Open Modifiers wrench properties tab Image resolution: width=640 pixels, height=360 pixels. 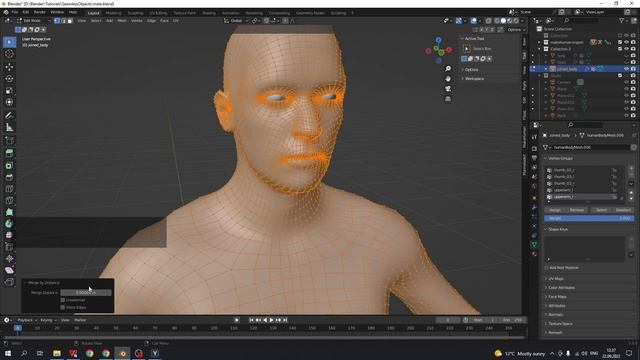pos(534,207)
